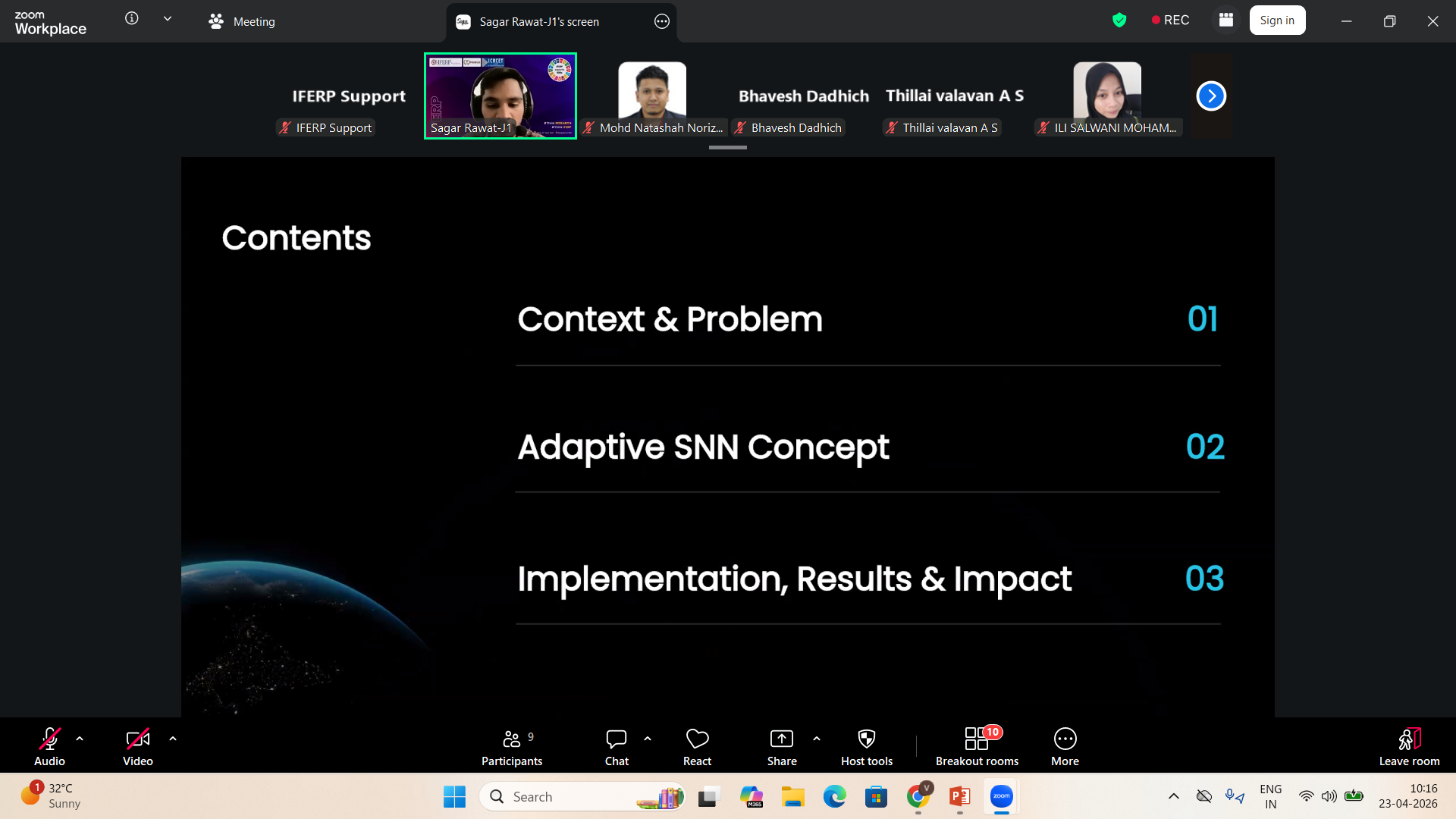Open Google Chrome from taskbar
Viewport: 1456px width, 819px height.
point(918,796)
